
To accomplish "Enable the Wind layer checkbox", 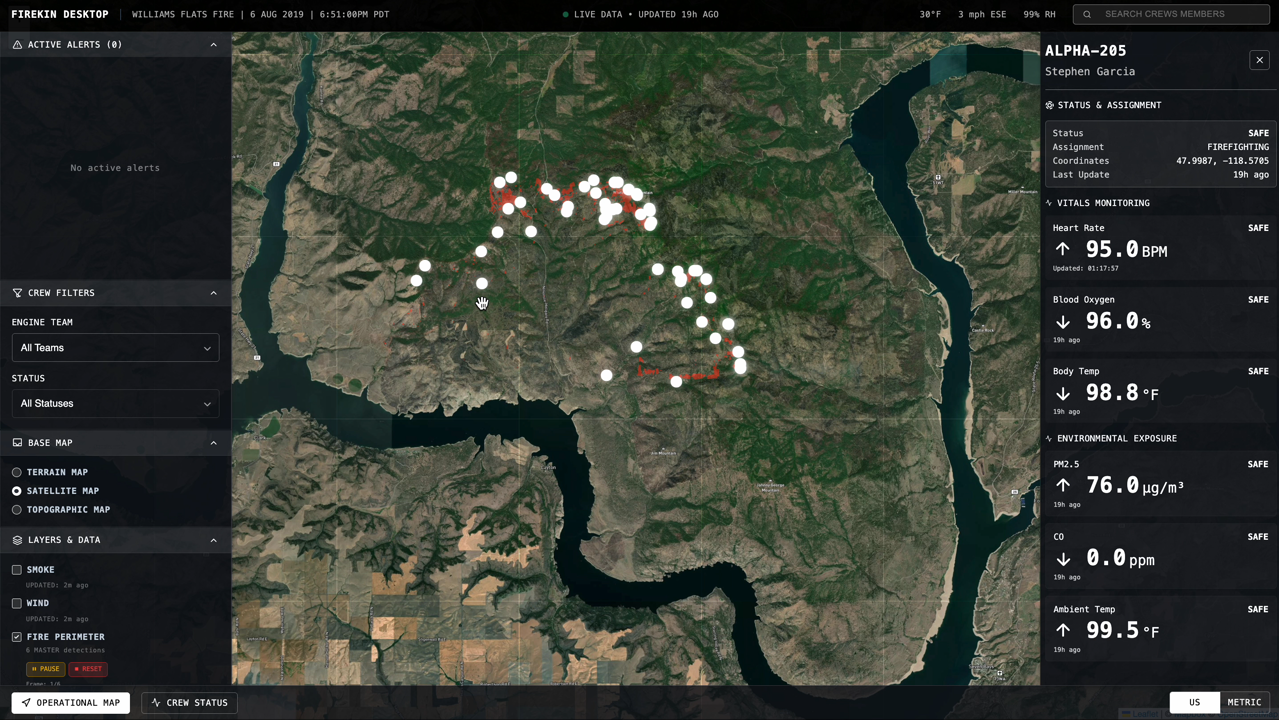I will pos(17,603).
